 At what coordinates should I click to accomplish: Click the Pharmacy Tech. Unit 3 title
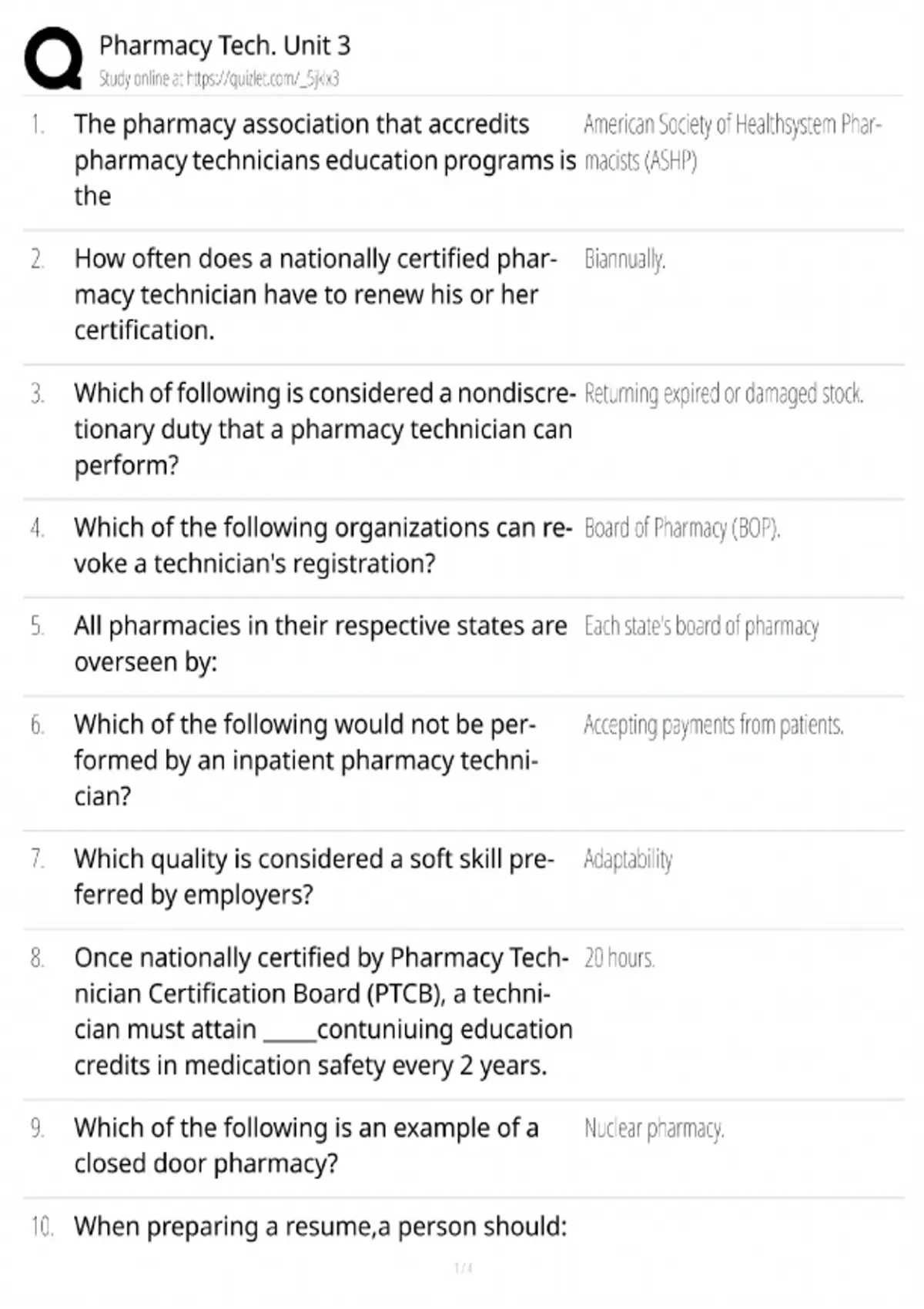coord(224,46)
